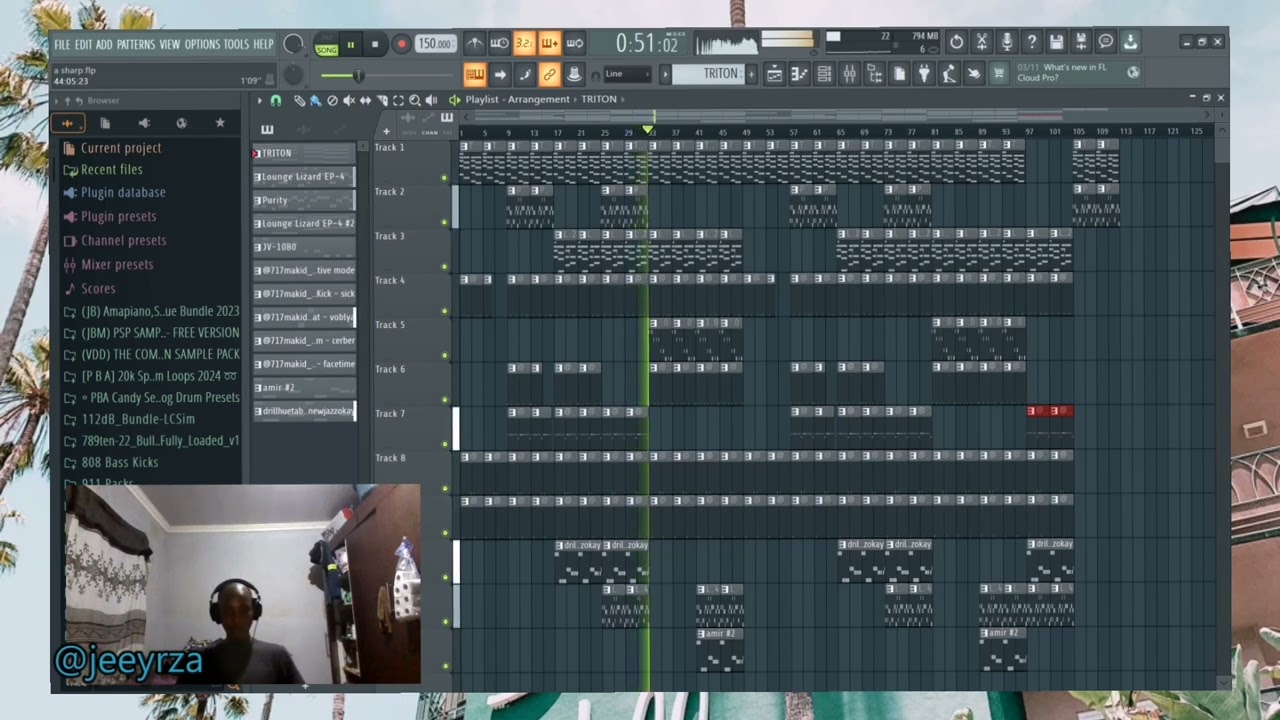
Task: Select Lounge Lizard EP-4 #2 in picker
Action: pyautogui.click(x=304, y=223)
